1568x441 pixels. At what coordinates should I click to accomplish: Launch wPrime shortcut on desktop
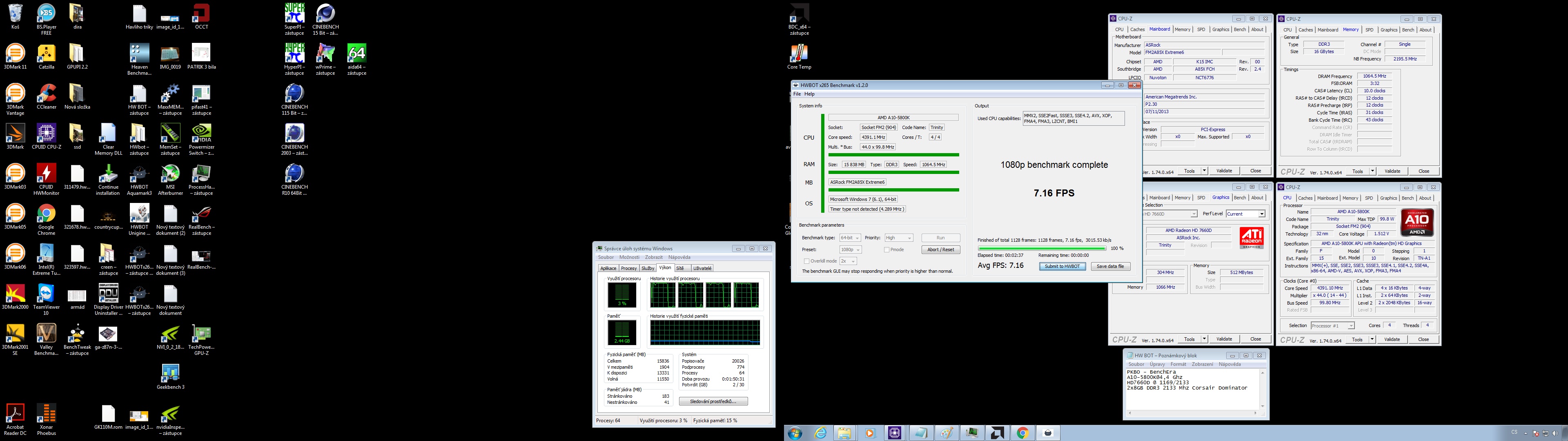(x=326, y=60)
